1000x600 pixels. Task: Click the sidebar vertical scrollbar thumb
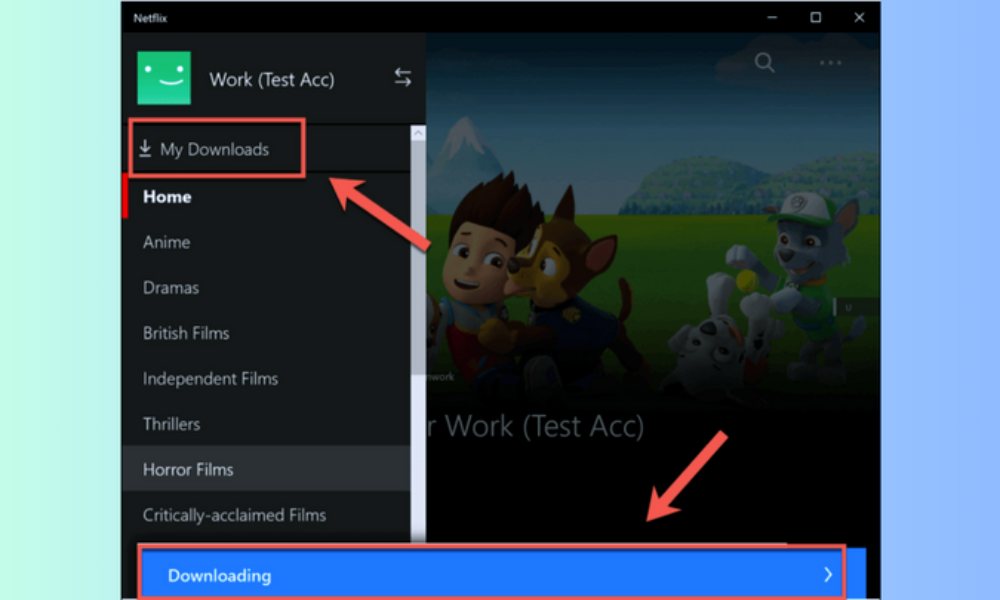(x=418, y=258)
